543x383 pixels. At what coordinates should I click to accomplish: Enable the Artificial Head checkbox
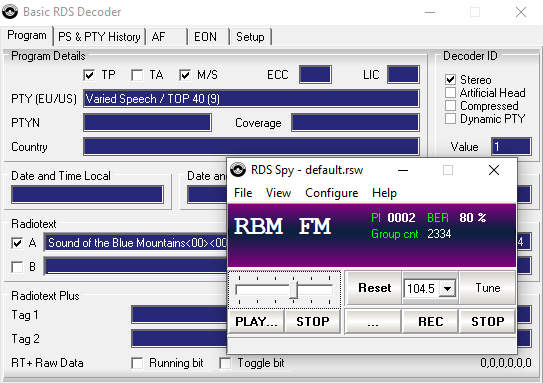click(450, 92)
